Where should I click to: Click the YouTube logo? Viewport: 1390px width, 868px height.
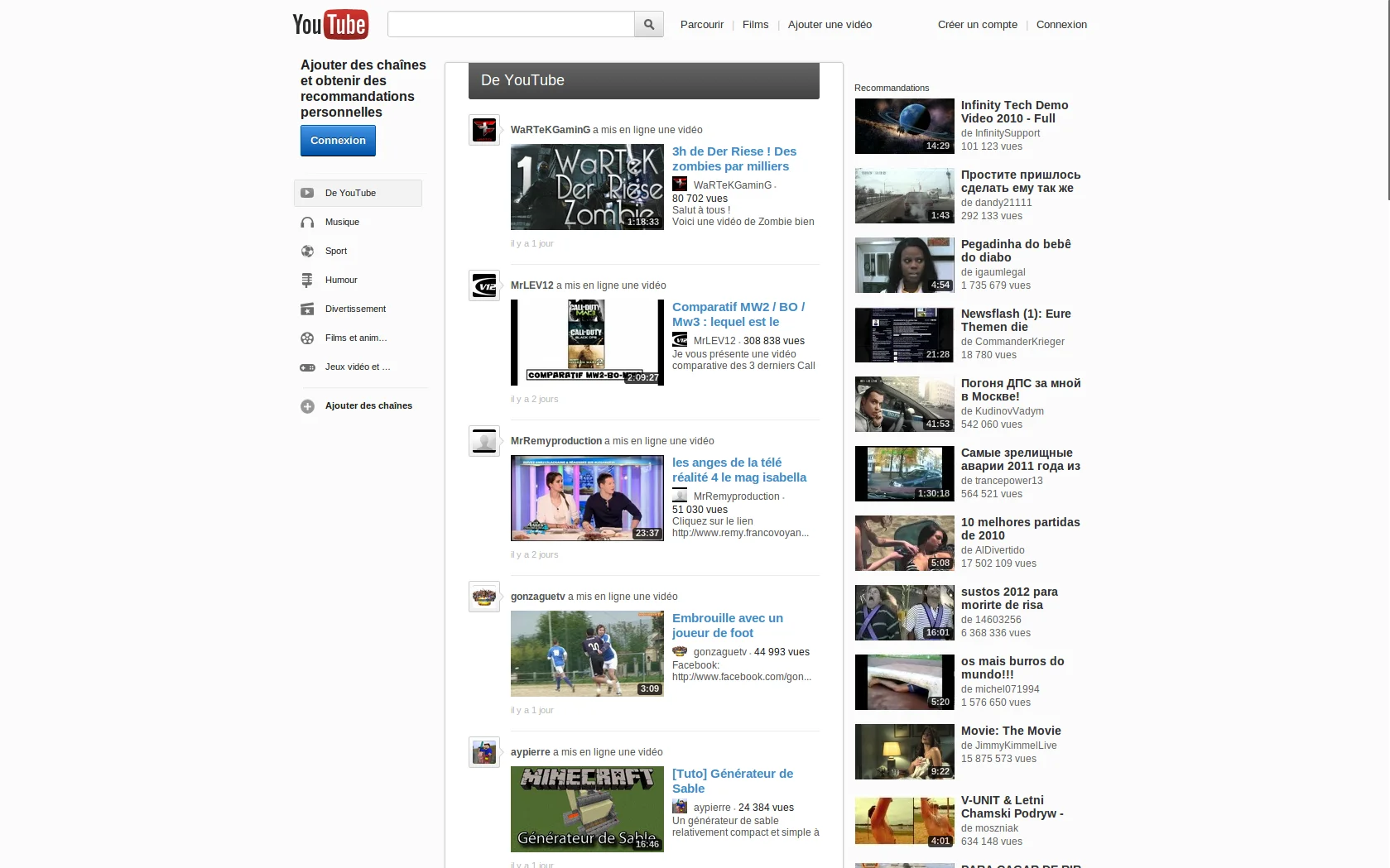tap(330, 24)
